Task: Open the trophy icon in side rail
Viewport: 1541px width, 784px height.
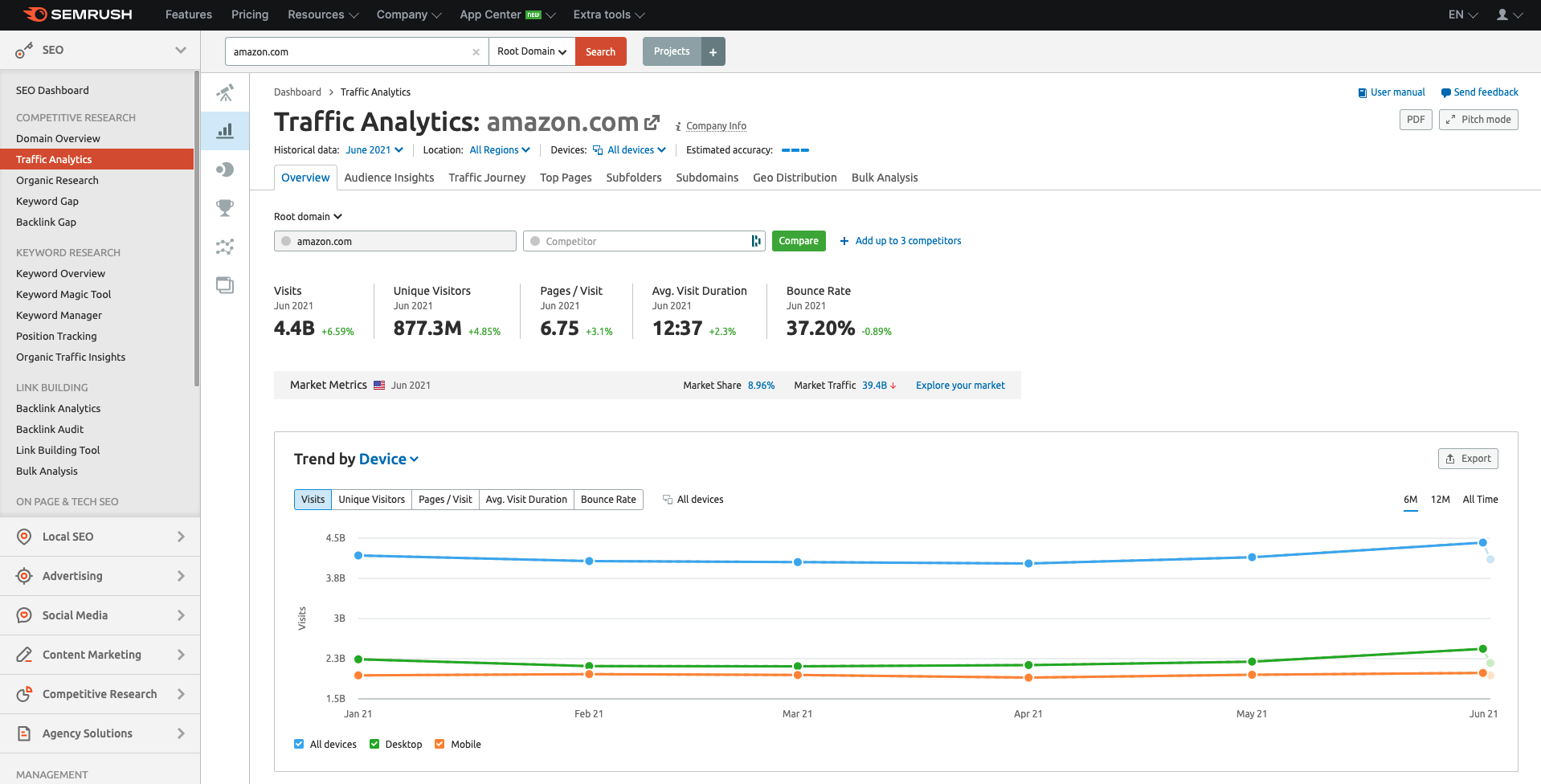Action: pos(225,208)
